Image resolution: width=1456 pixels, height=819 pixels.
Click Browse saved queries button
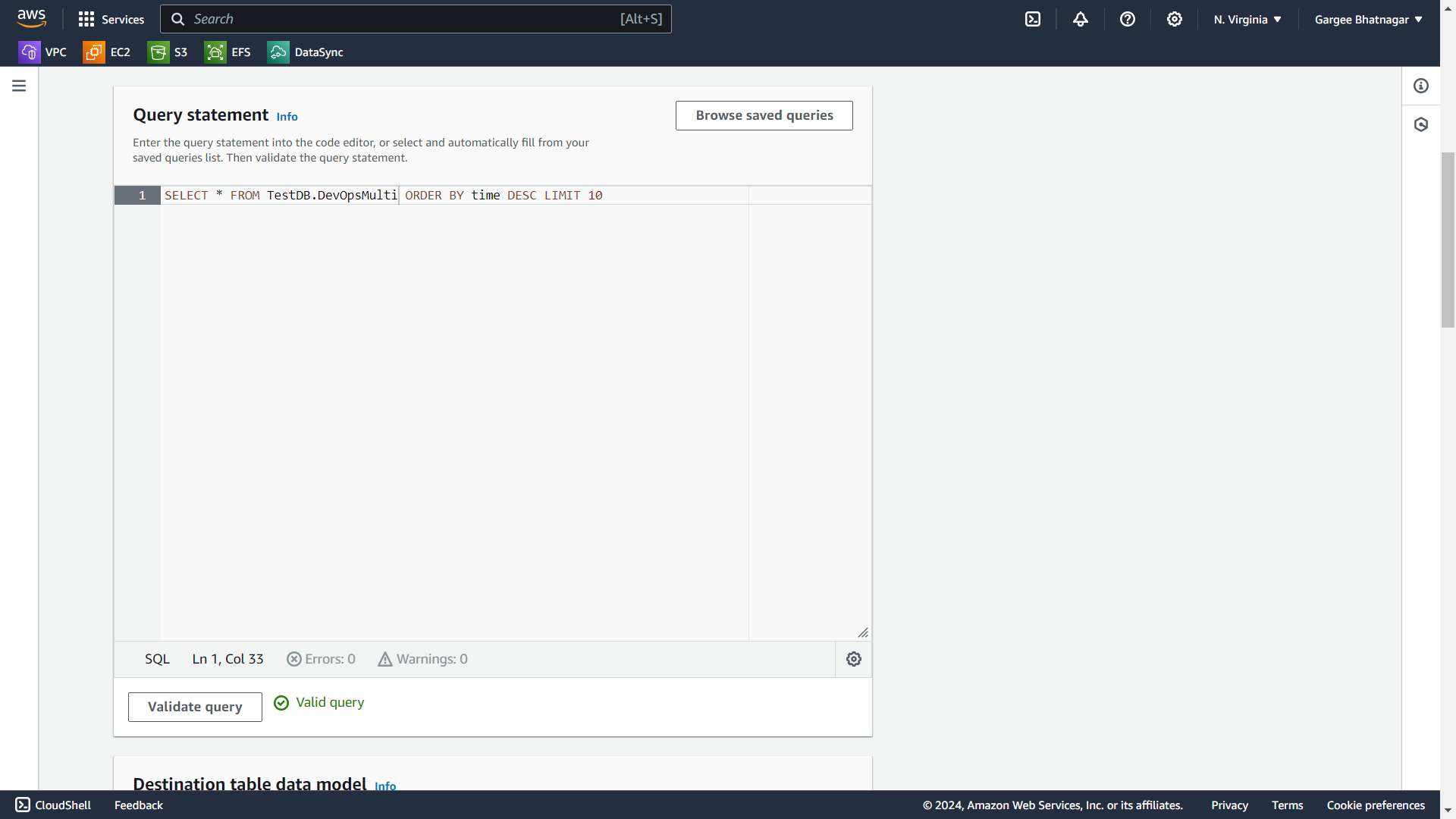point(764,115)
